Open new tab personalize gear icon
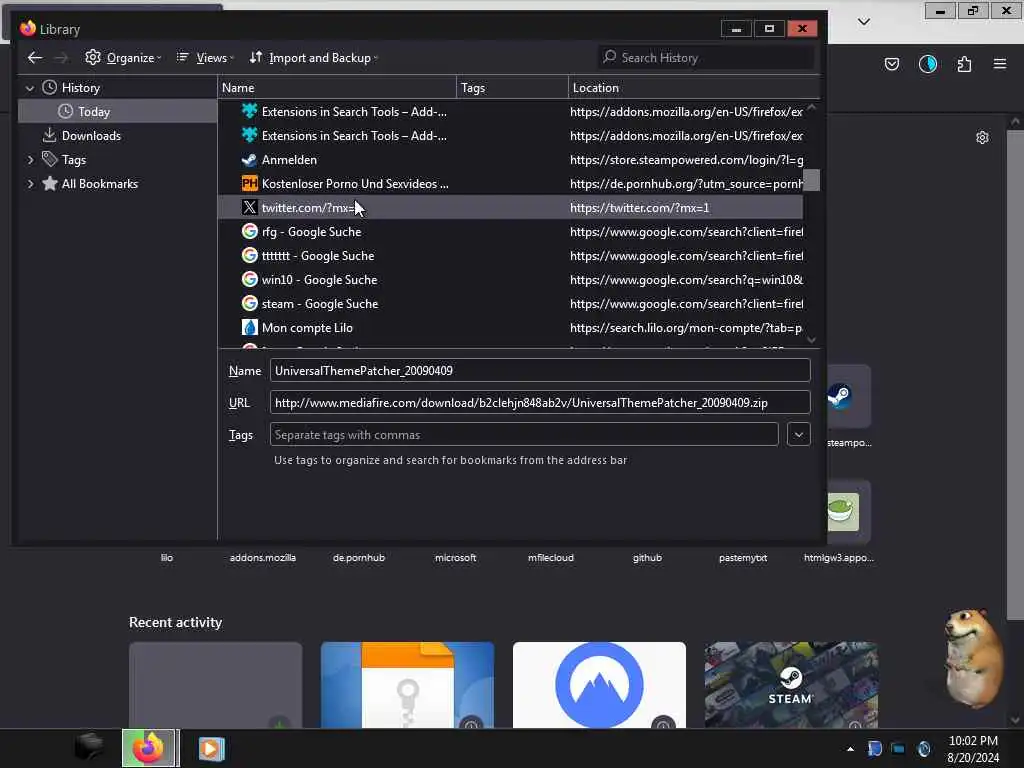Image resolution: width=1024 pixels, height=768 pixels. [x=982, y=137]
